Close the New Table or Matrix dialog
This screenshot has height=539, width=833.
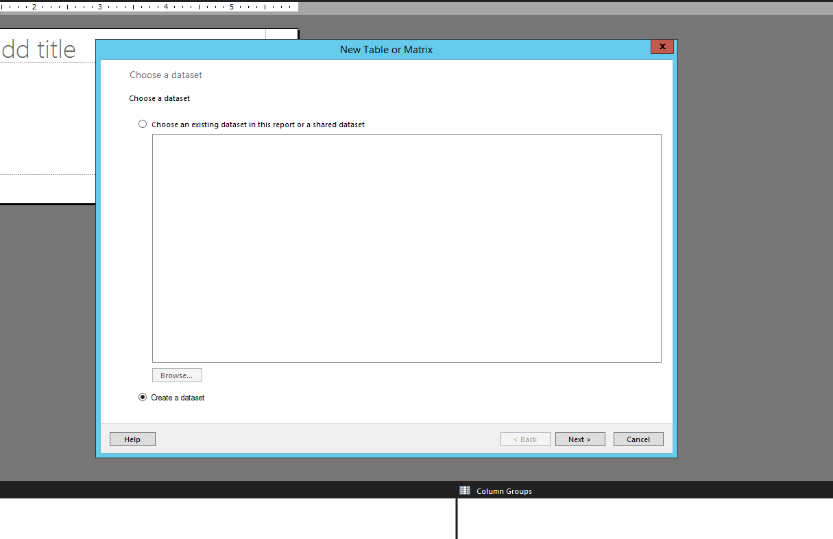(x=662, y=47)
